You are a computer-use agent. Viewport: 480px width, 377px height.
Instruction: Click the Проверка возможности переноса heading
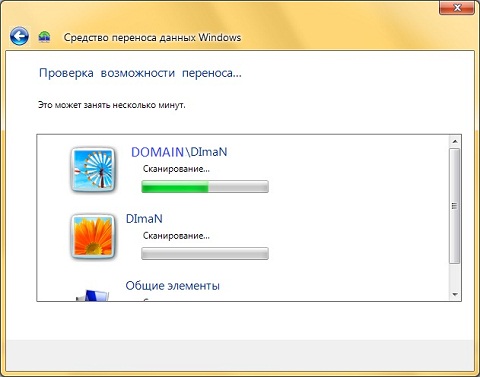[x=140, y=73]
